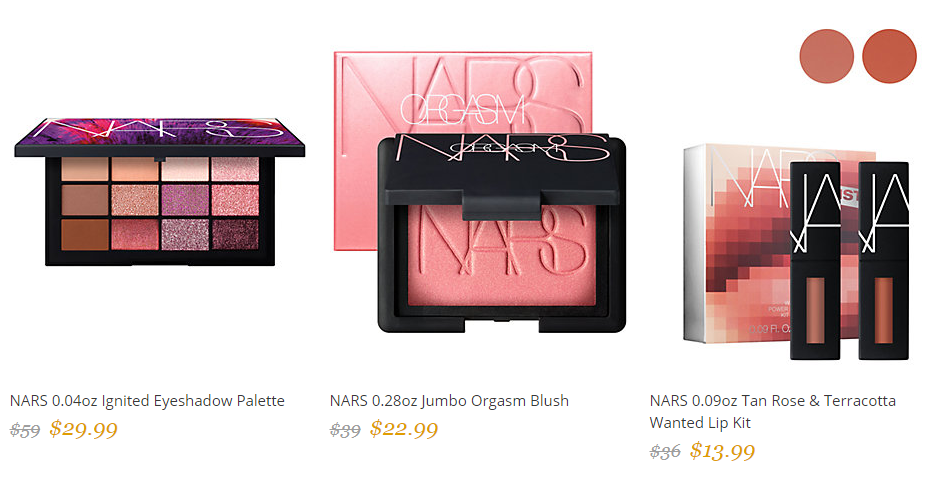Select the Tan Rose color swatch
Viewport: 926px width, 479px height.
click(x=827, y=56)
